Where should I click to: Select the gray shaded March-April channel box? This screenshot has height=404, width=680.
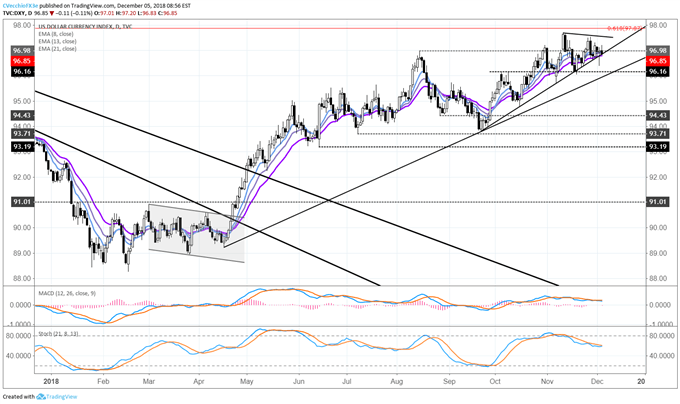coord(196,233)
